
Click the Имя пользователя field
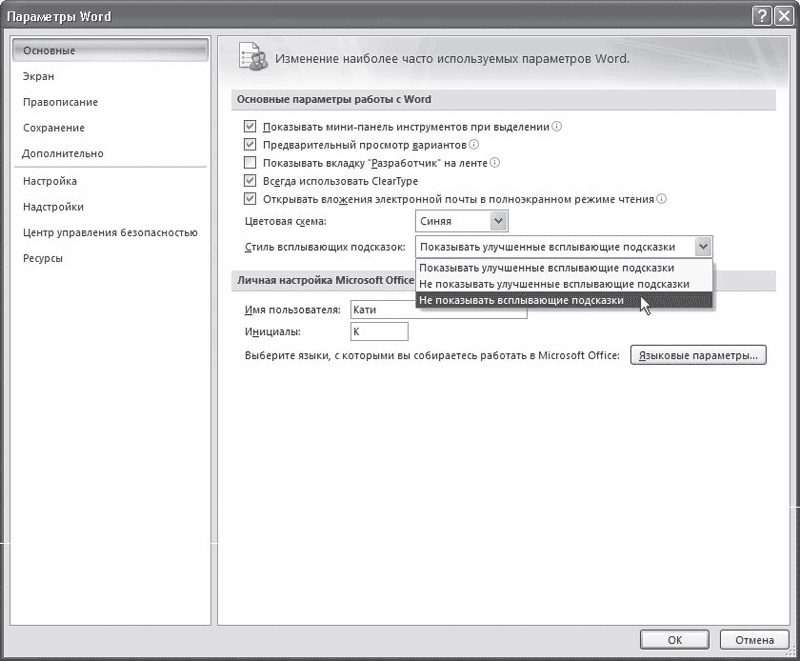pyautogui.click(x=439, y=310)
